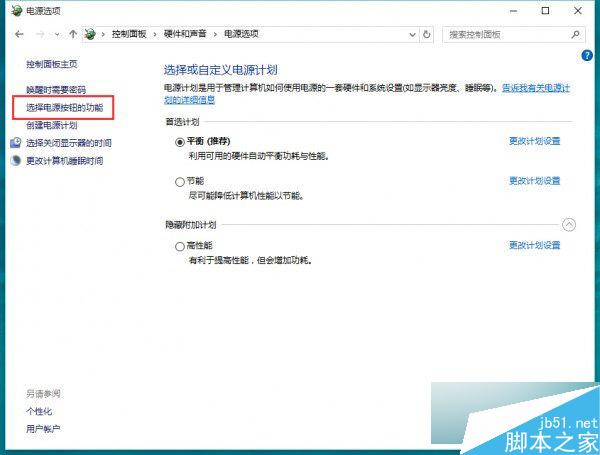
Task: Open the address bar history dropdown
Action: coord(412,35)
